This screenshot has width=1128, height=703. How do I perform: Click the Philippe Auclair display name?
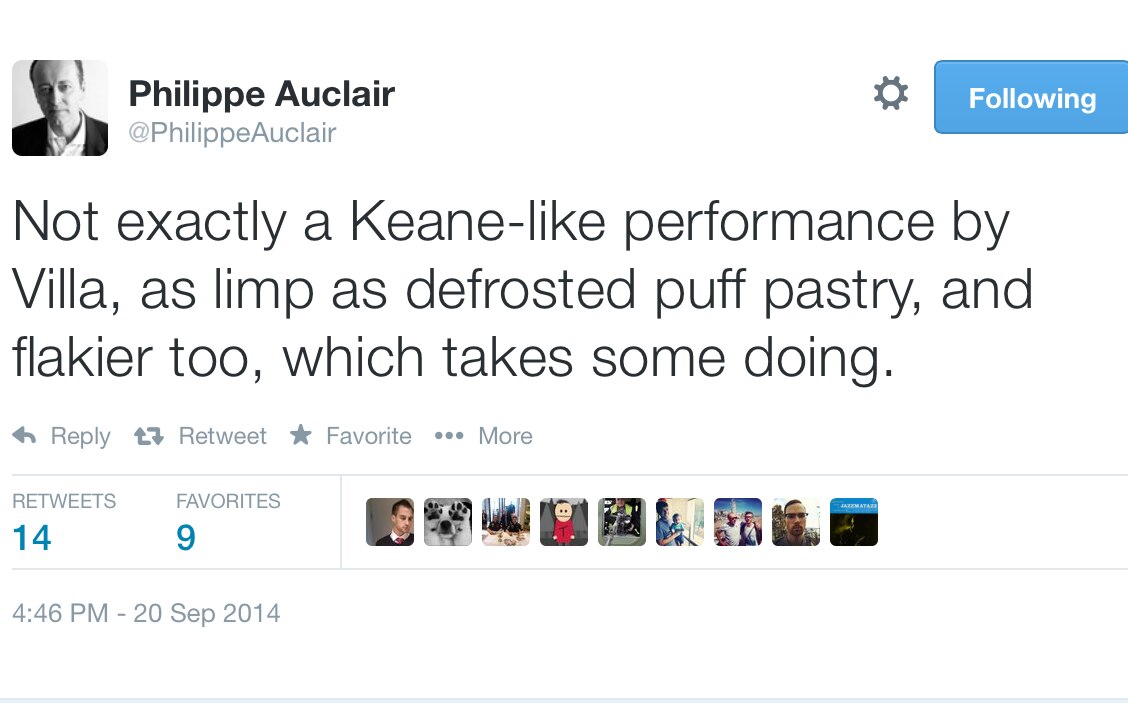(x=262, y=94)
